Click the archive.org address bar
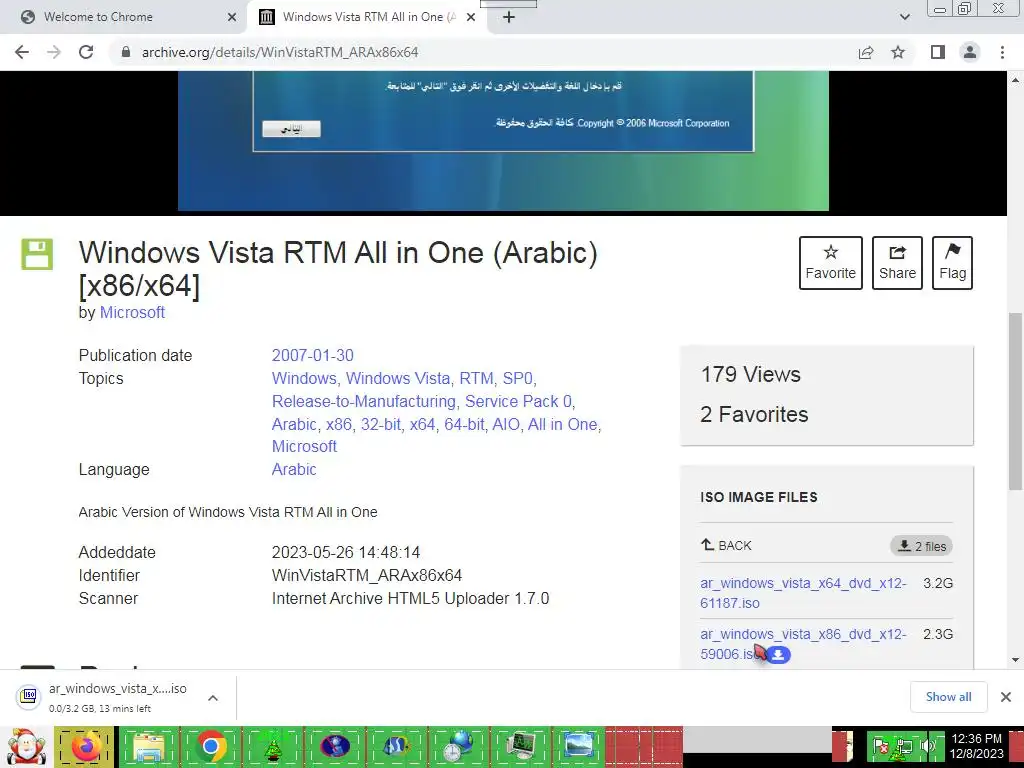1024x768 pixels. pos(483,52)
